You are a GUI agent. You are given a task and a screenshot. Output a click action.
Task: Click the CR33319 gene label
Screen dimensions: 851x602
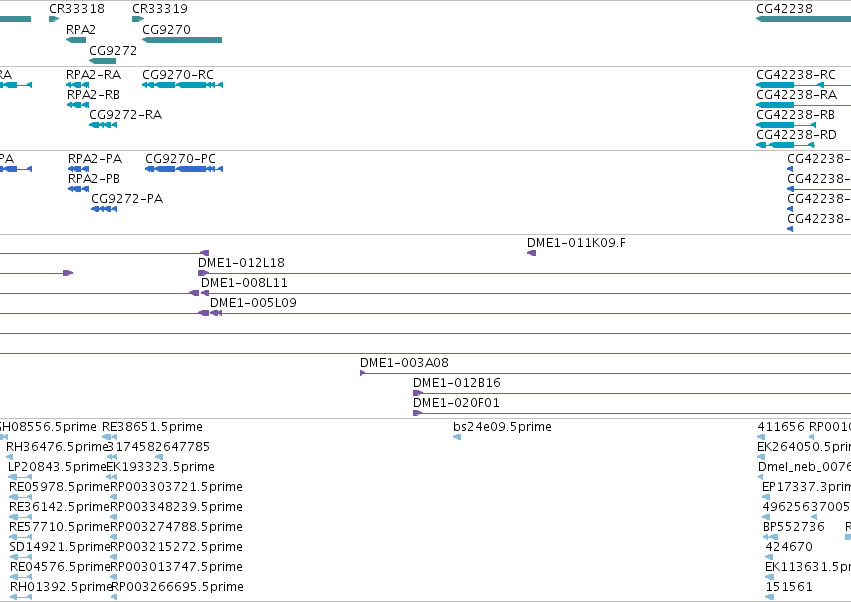(160, 9)
